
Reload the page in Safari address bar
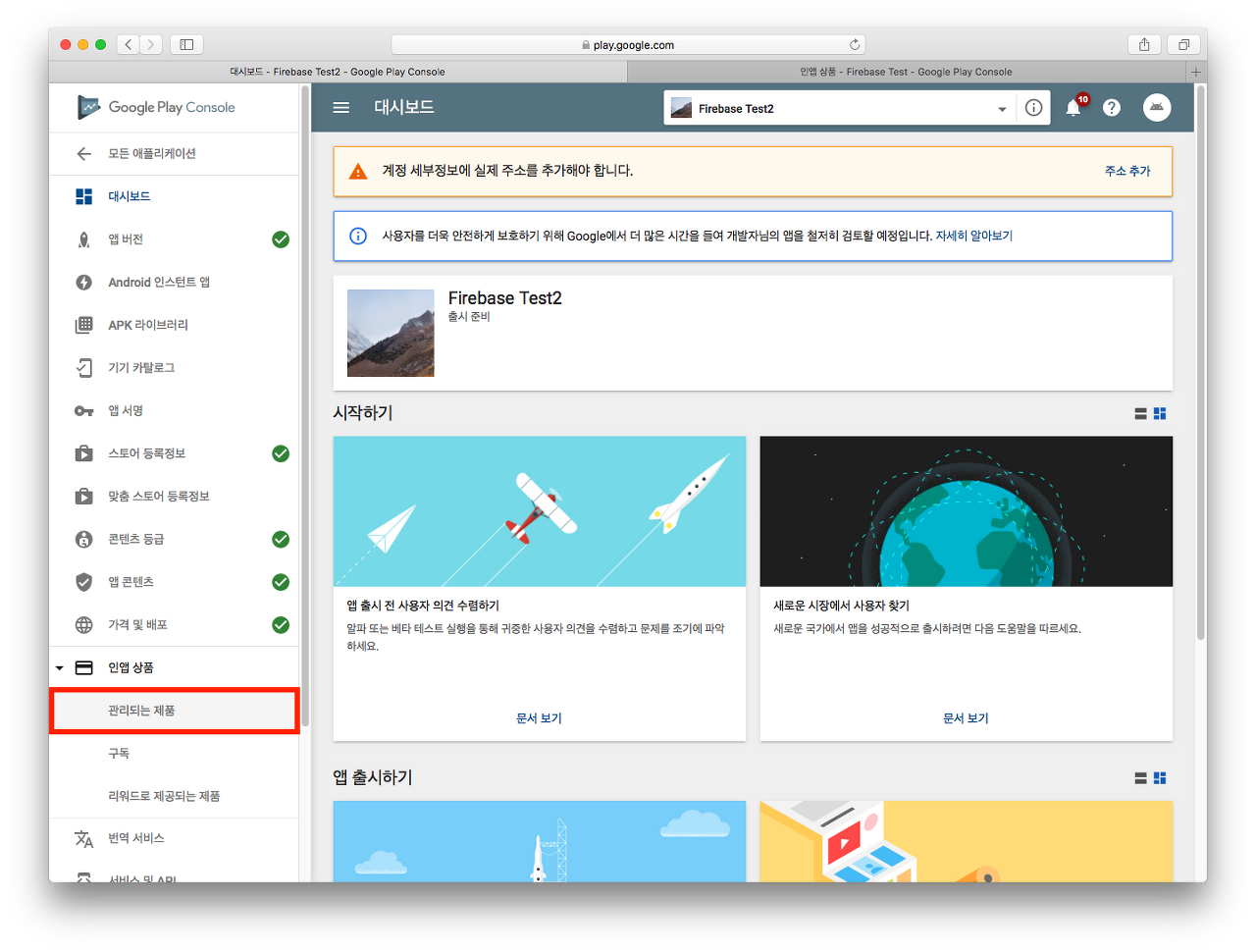click(x=855, y=44)
